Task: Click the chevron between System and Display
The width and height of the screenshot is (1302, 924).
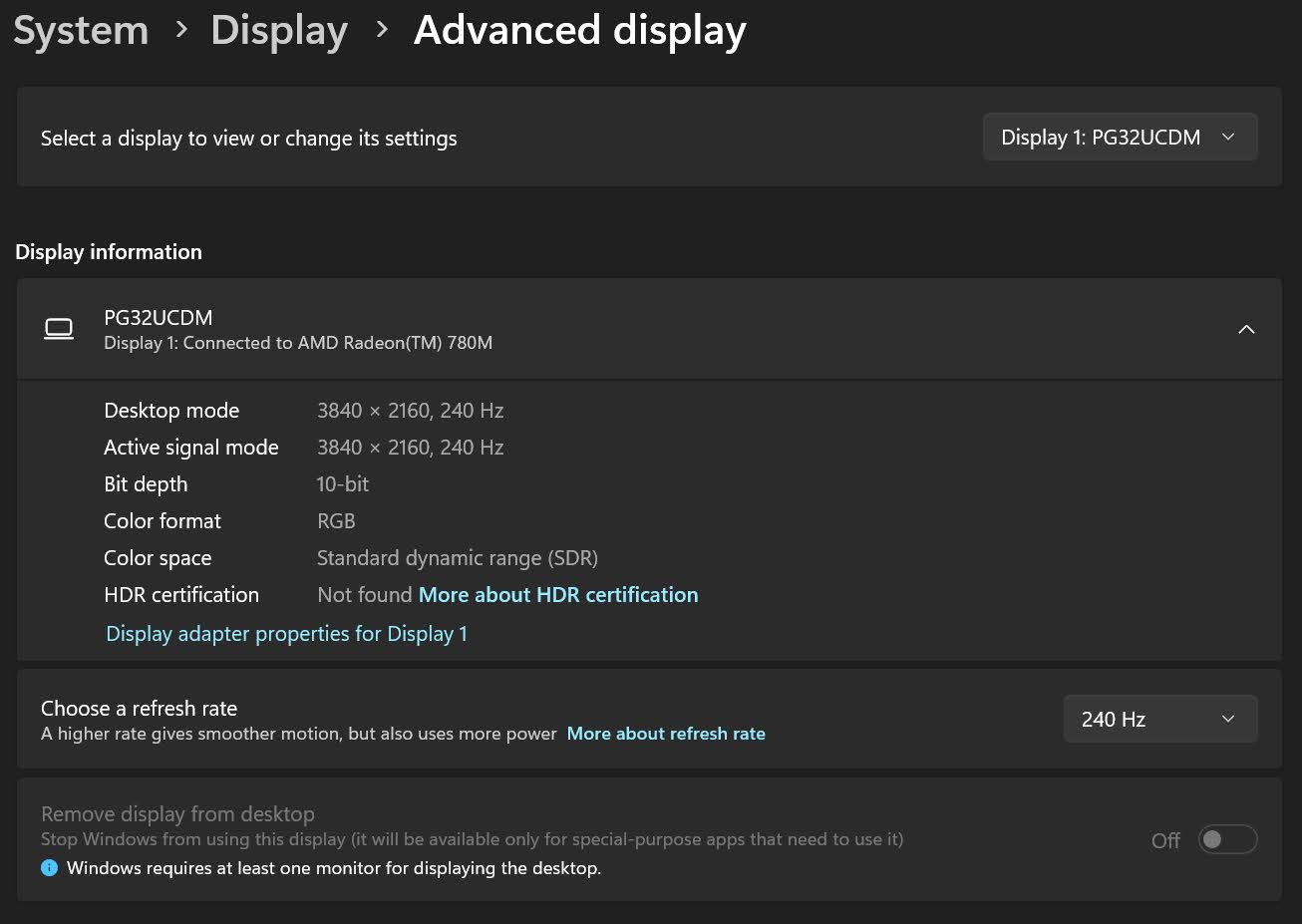Action: [180, 30]
